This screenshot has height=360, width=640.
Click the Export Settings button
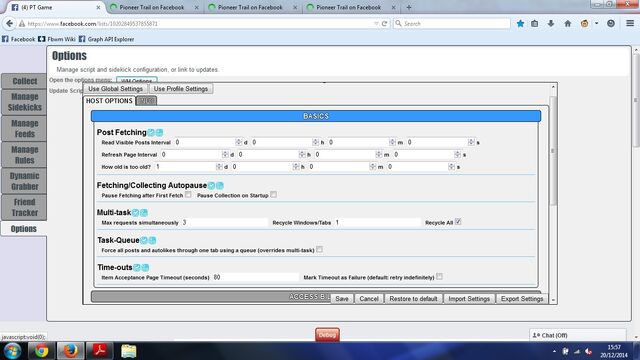tap(522, 299)
